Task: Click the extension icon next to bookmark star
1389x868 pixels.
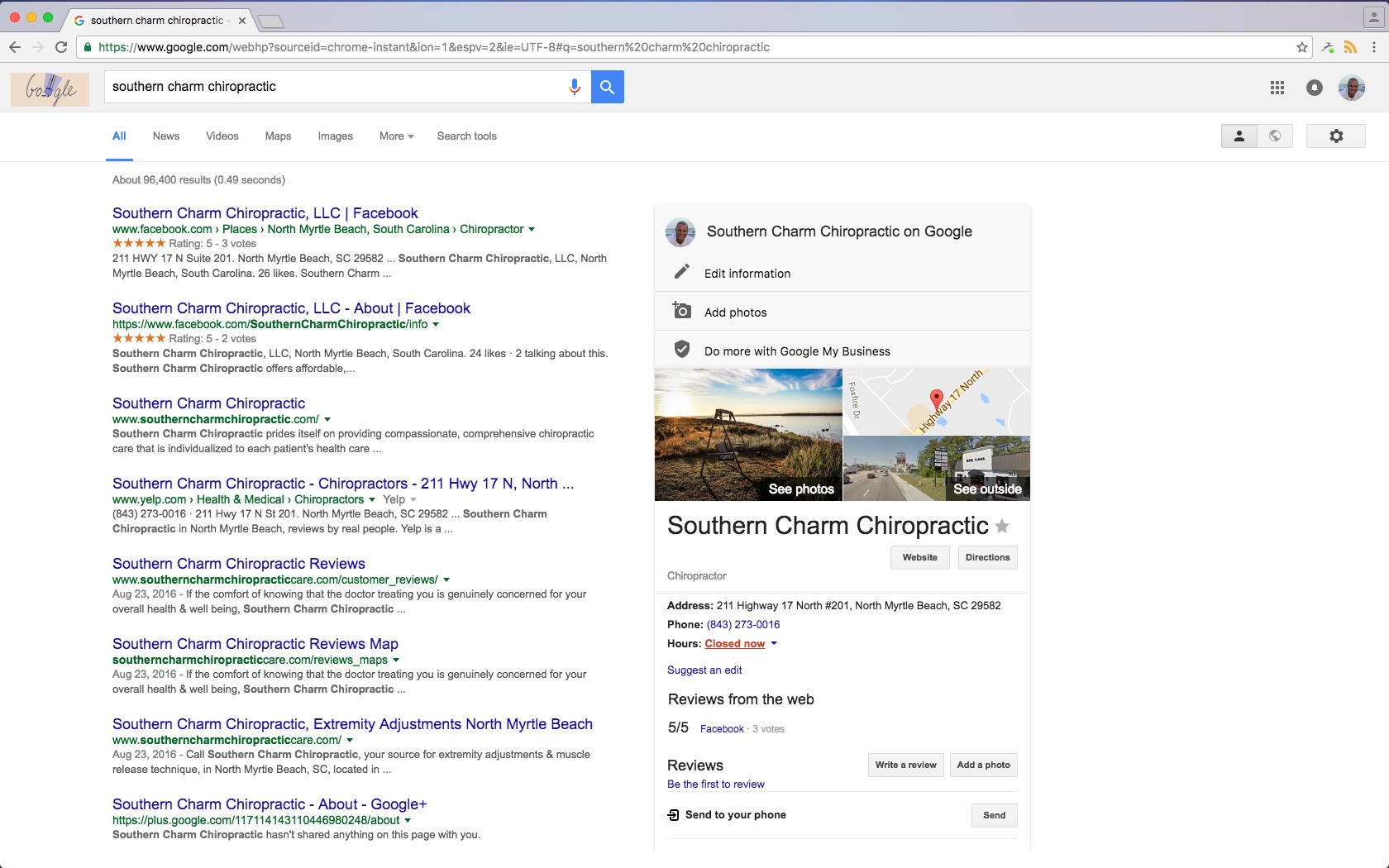Action: click(x=1328, y=47)
